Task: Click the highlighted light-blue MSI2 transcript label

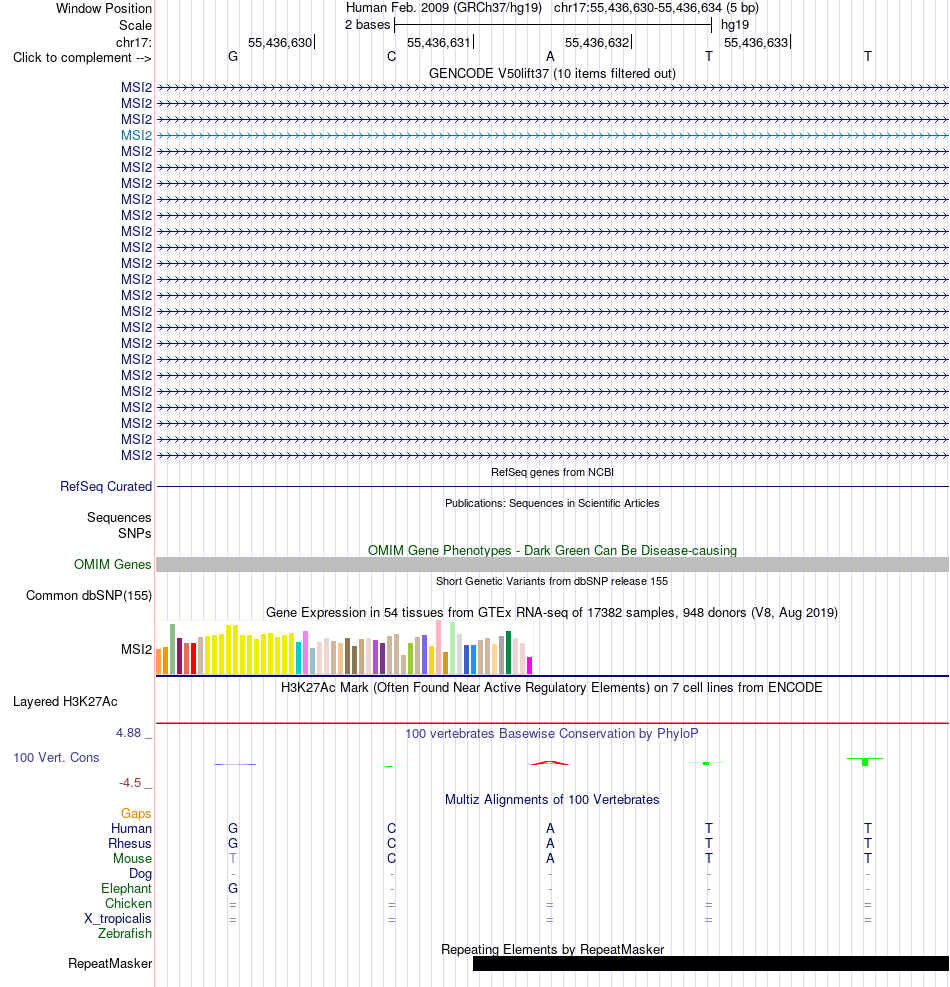Action: 137,135
